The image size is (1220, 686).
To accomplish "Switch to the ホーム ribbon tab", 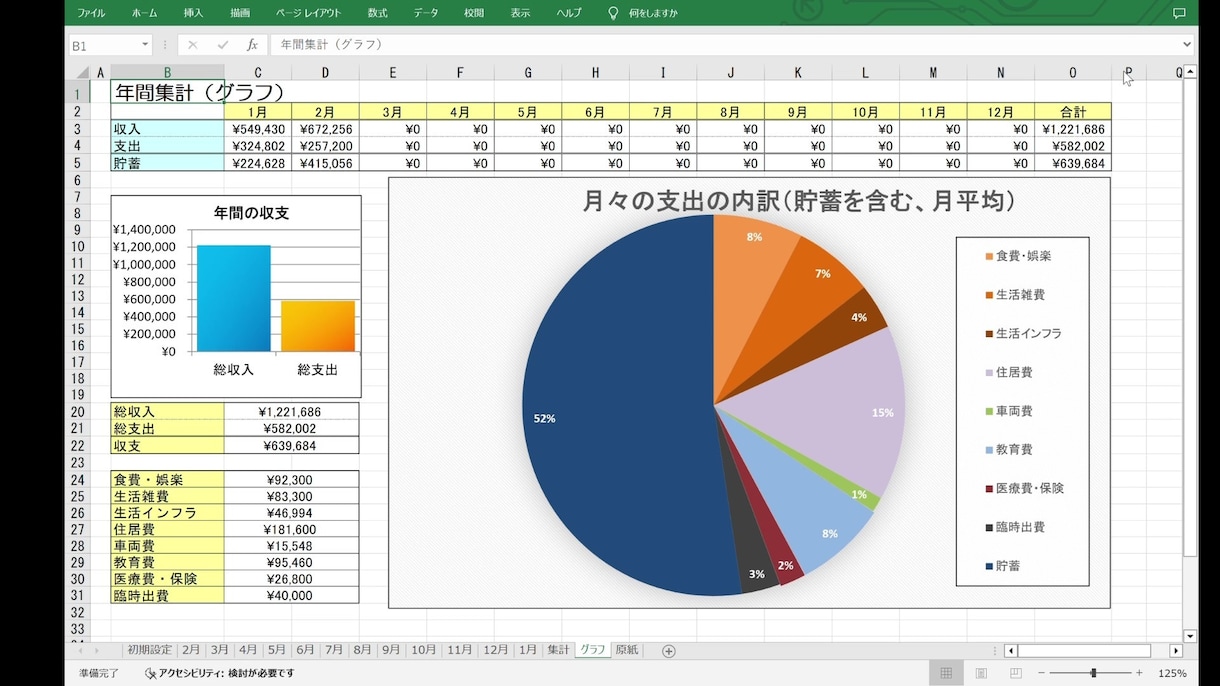I will [144, 13].
